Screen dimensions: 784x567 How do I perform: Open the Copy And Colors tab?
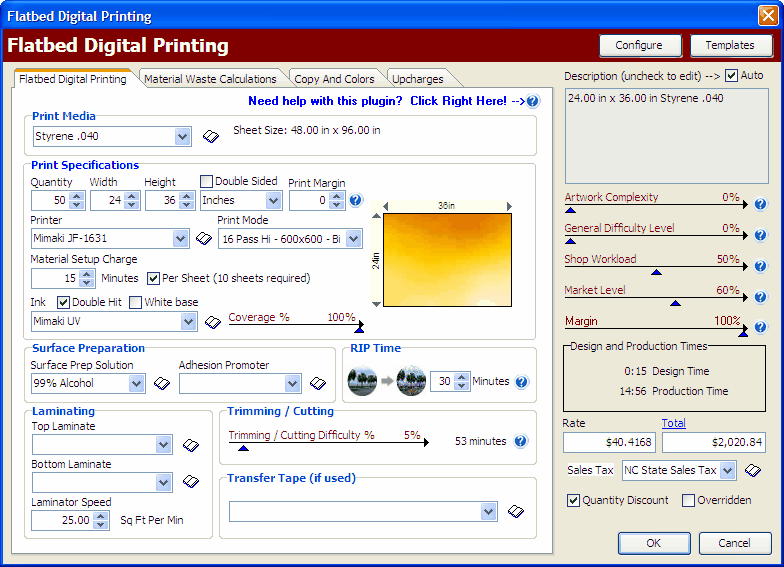pyautogui.click(x=334, y=79)
